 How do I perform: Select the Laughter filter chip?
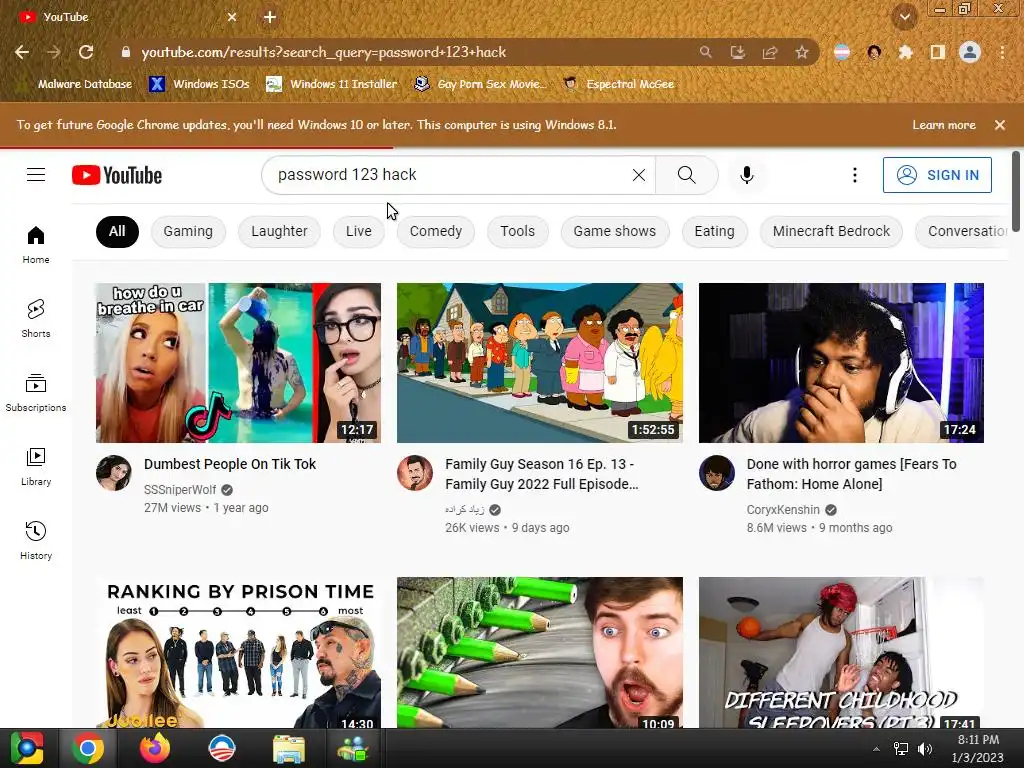[x=279, y=231]
